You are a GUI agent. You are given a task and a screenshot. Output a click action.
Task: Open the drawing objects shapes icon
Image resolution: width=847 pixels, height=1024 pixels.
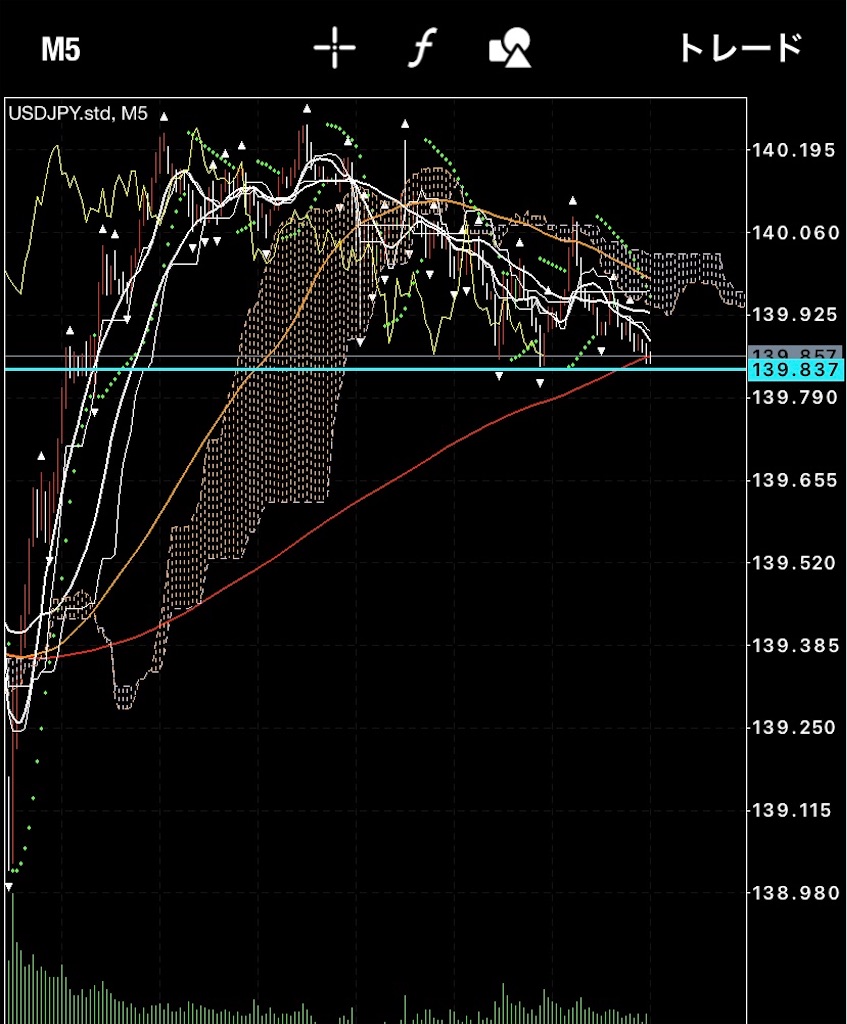(510, 48)
